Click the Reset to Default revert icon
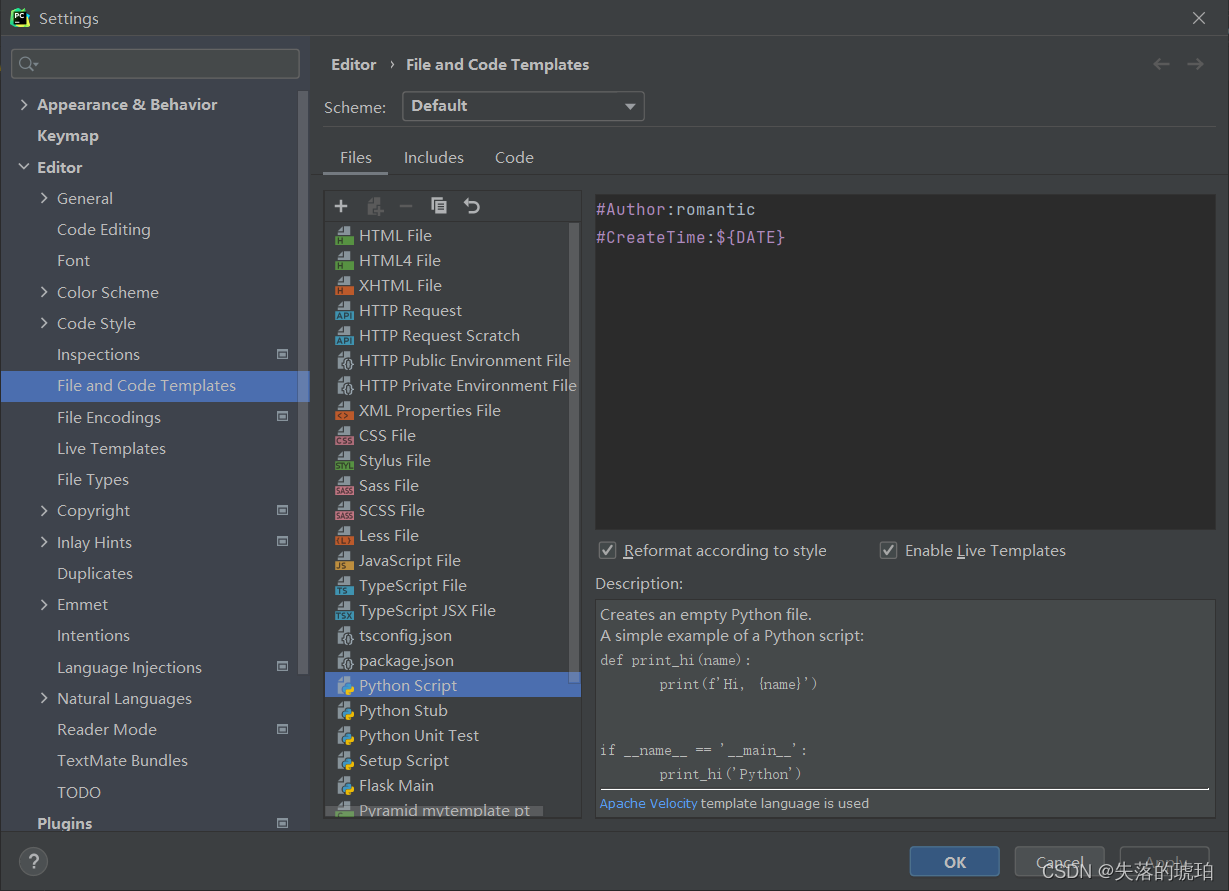Image resolution: width=1229 pixels, height=891 pixels. [472, 206]
